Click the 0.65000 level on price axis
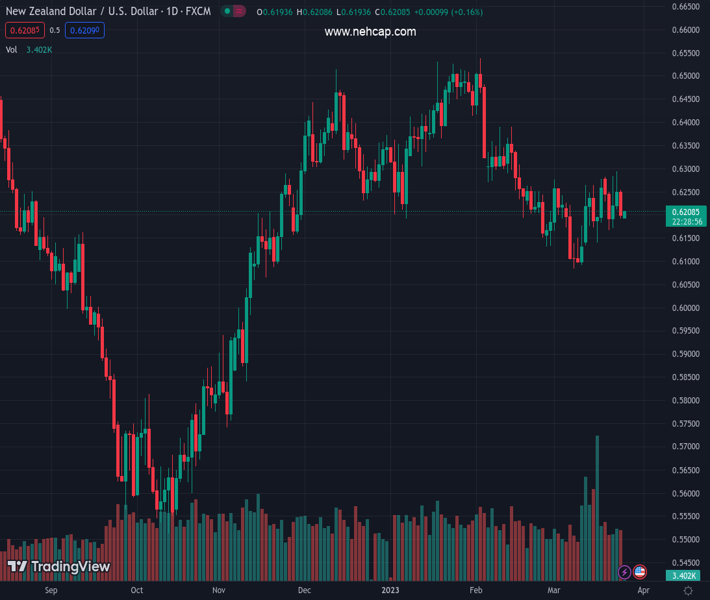710x600 pixels. [685, 76]
